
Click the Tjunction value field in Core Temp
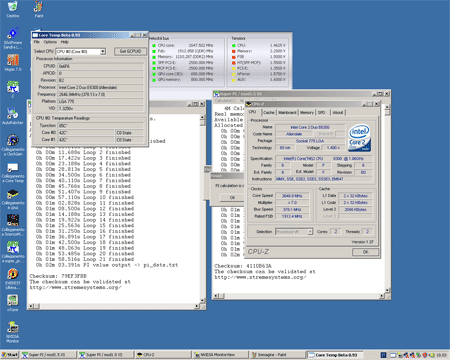101,126
